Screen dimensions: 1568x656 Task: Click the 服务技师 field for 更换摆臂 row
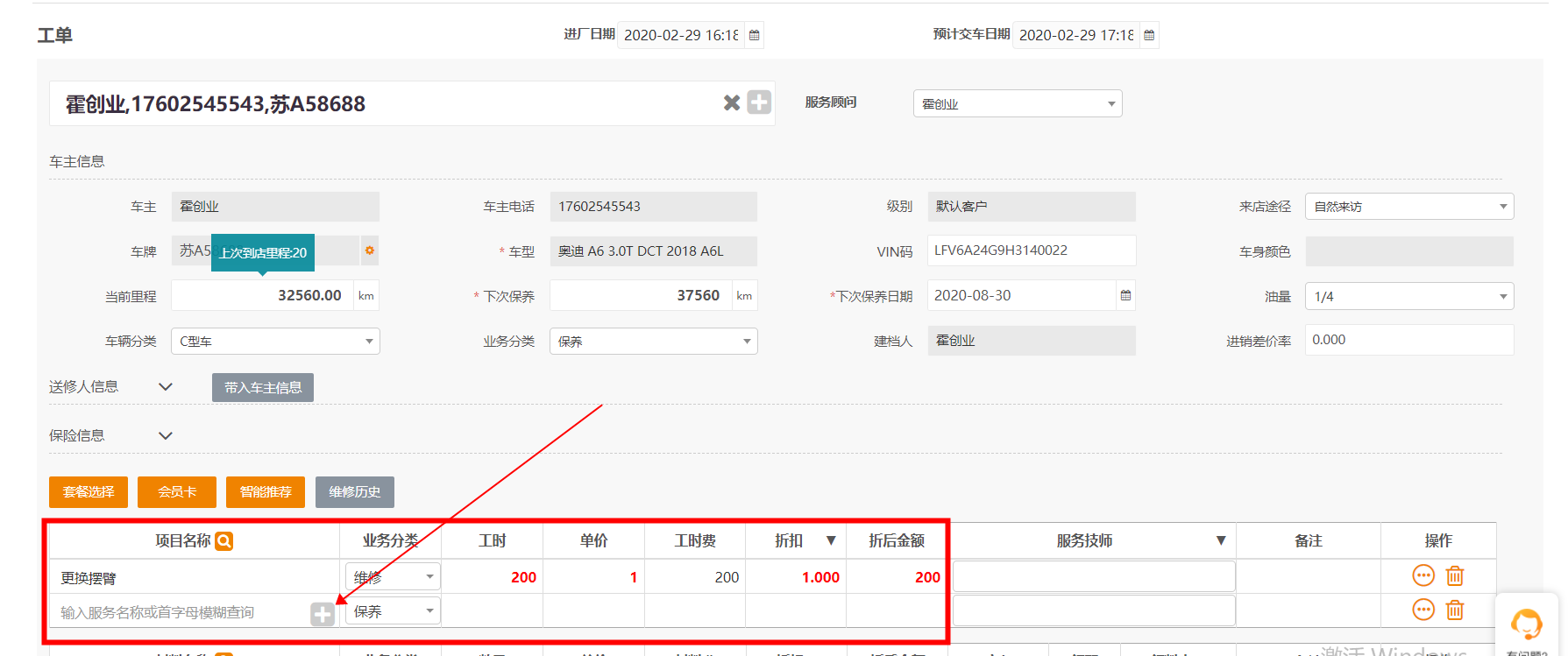[1094, 576]
